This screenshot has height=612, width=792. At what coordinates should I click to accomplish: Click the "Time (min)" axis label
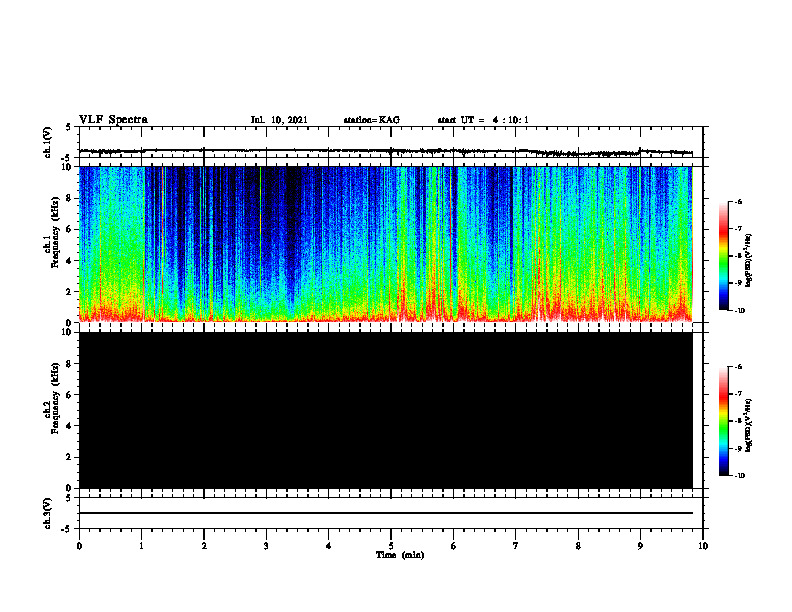400,555
